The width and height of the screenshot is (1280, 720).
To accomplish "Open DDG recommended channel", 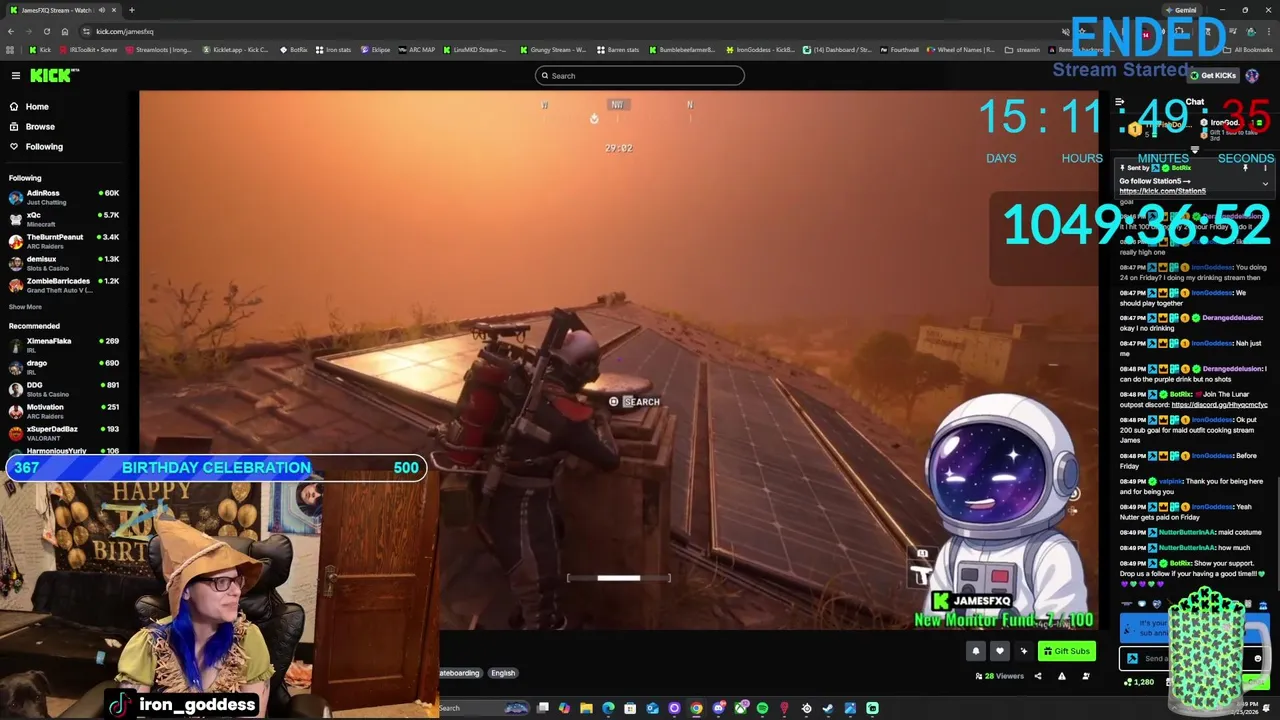I will click(64, 389).
